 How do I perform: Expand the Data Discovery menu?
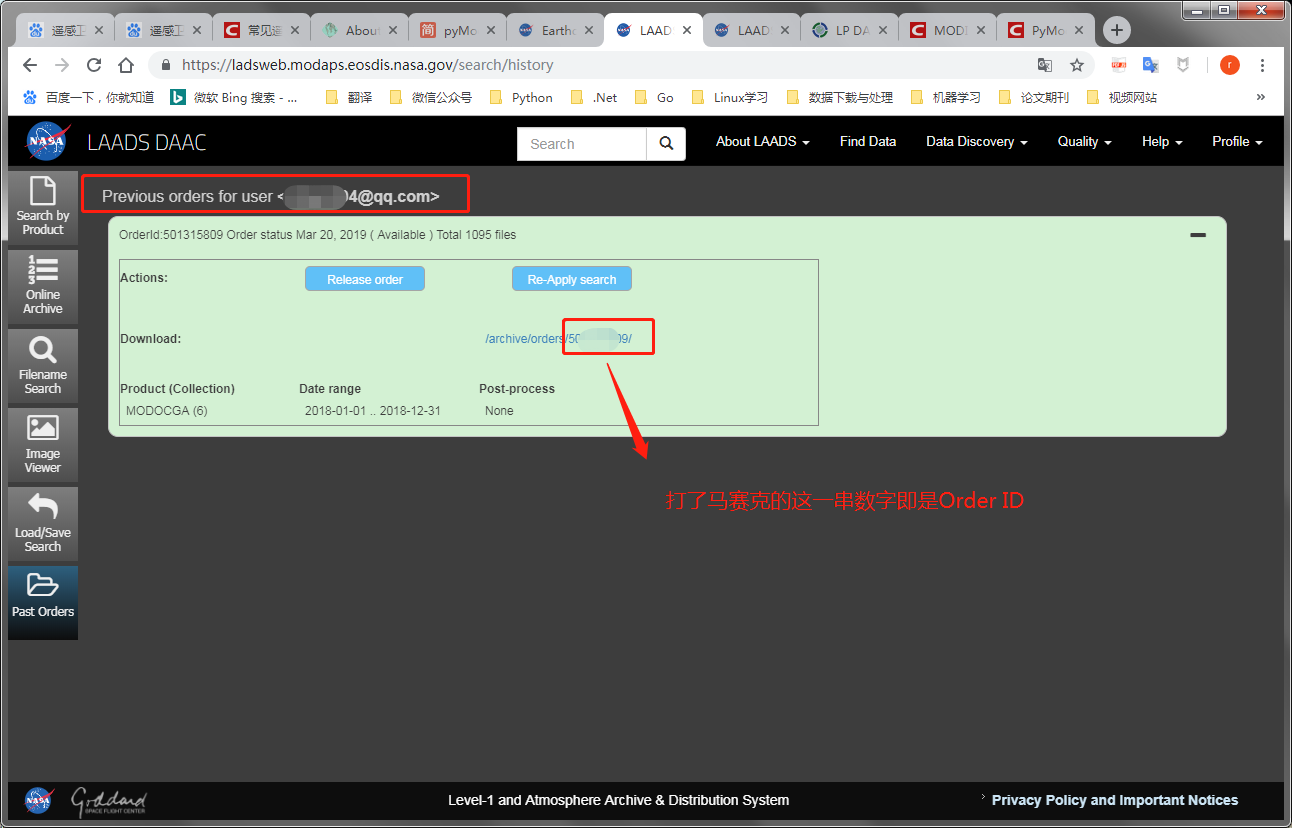coord(975,141)
